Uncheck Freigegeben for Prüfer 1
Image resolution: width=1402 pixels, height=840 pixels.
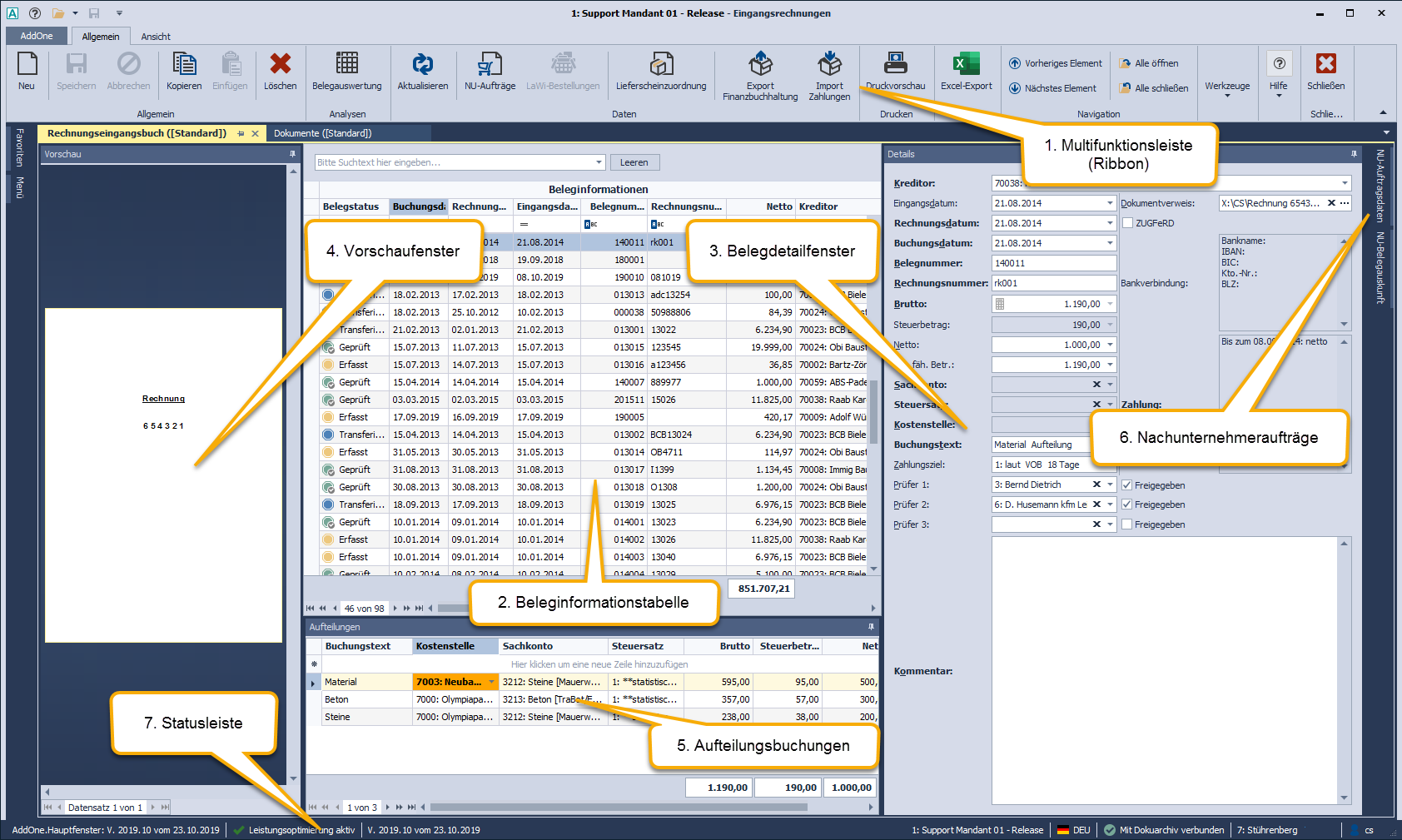coord(1127,485)
